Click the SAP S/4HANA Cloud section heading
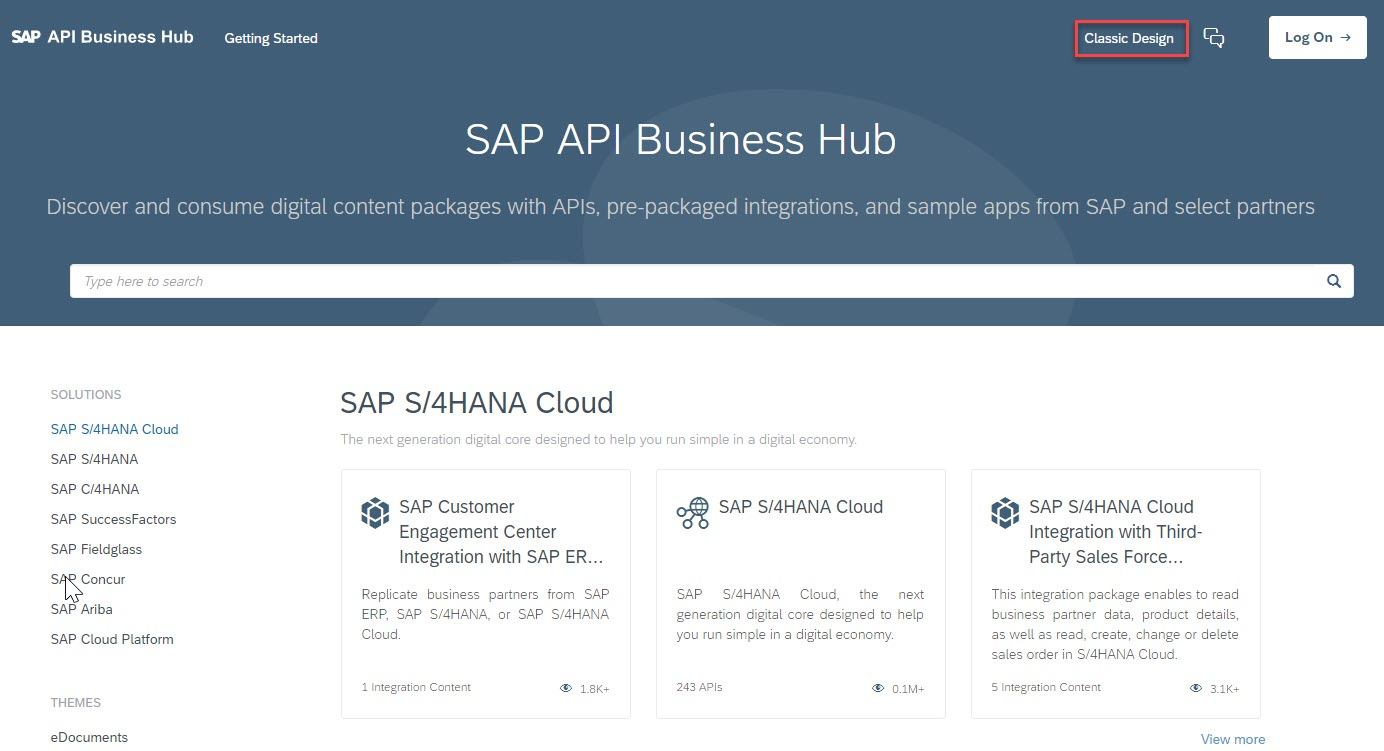Screen dimensions: 1384x751 [477, 403]
